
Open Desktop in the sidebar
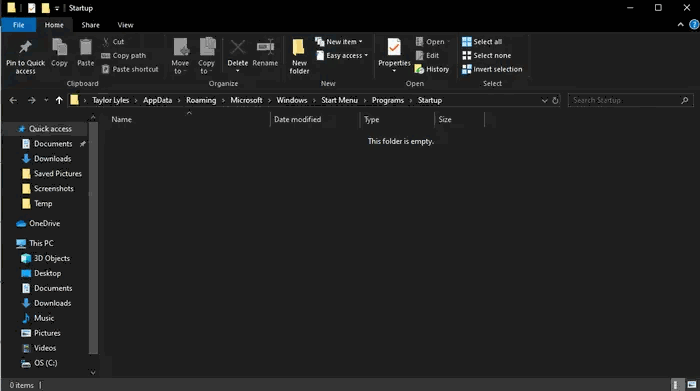[42, 273]
